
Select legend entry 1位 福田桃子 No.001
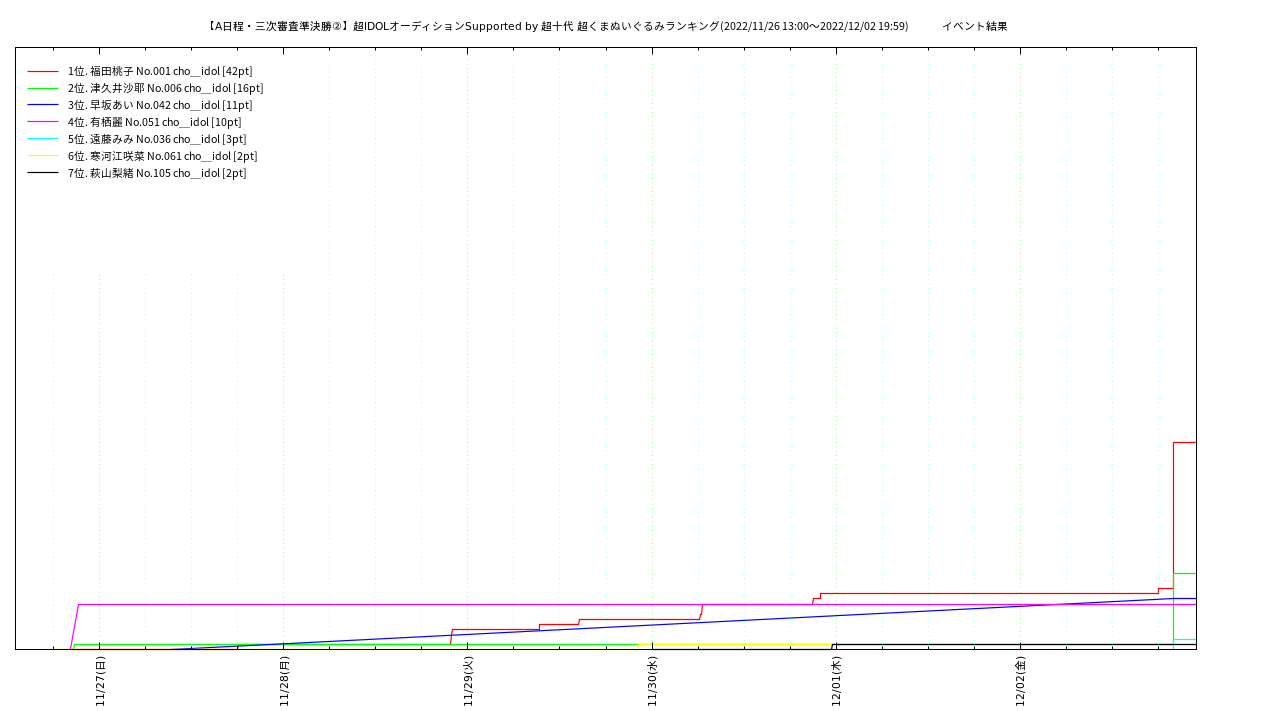160,71
